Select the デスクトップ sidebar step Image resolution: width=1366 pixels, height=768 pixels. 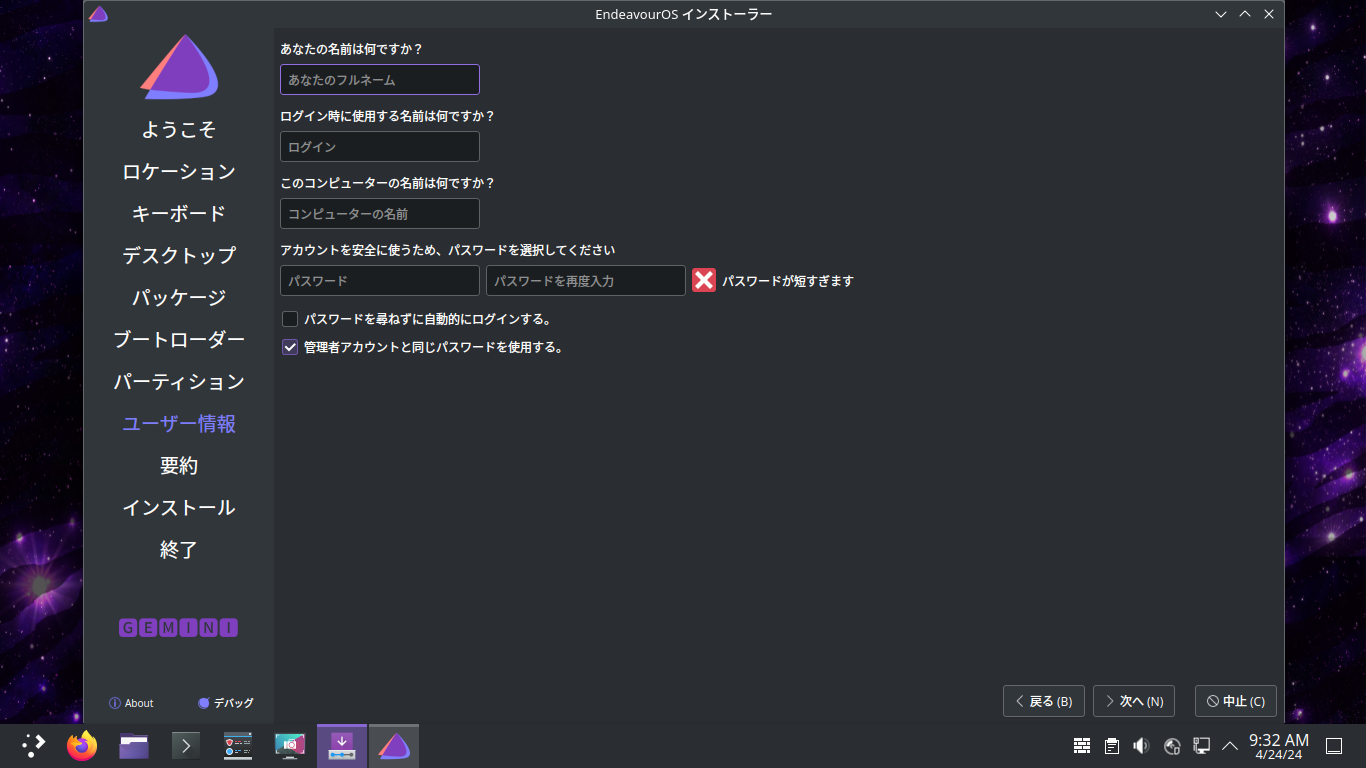(x=179, y=256)
